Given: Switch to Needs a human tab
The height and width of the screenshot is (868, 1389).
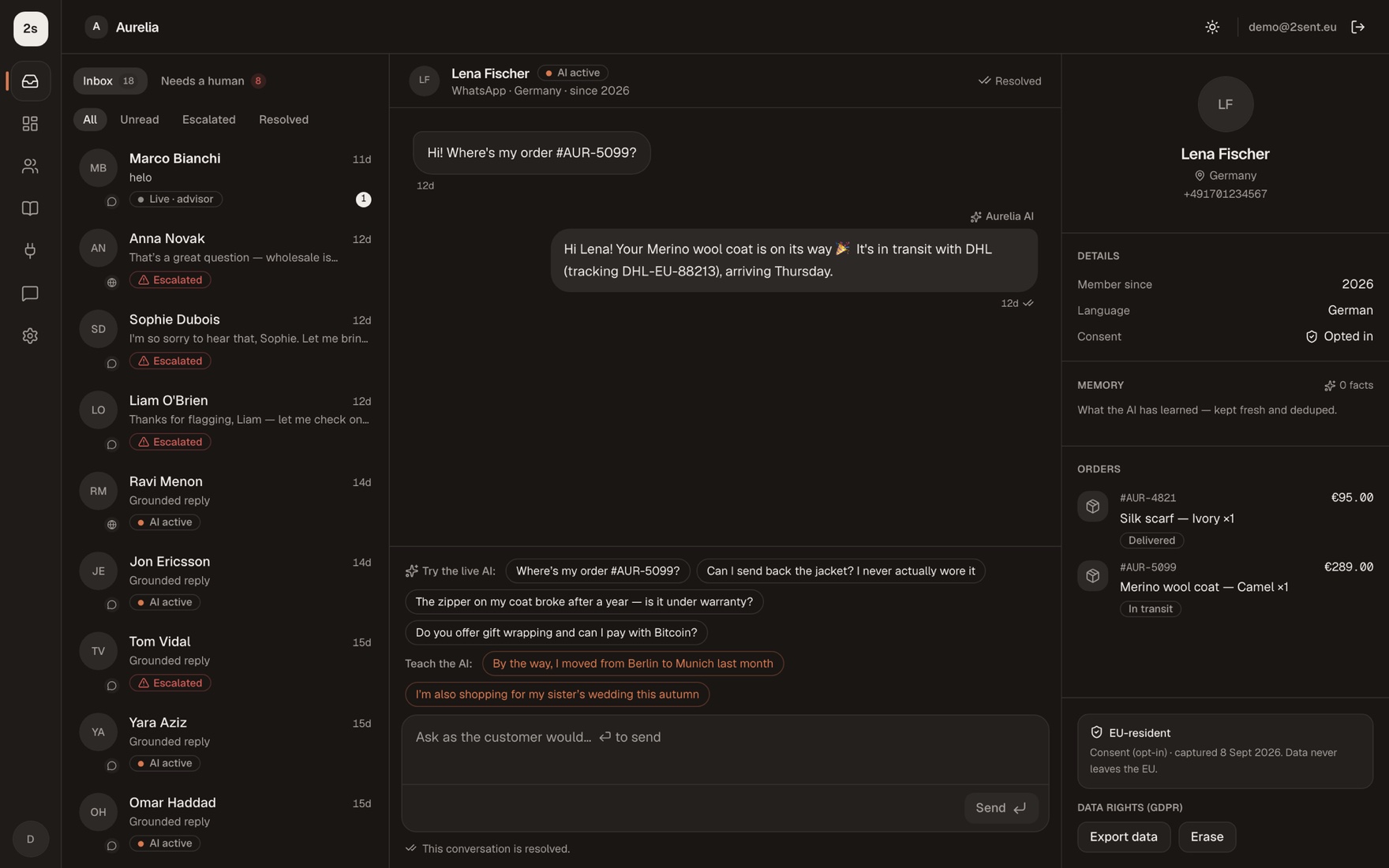Looking at the screenshot, I should [212, 81].
